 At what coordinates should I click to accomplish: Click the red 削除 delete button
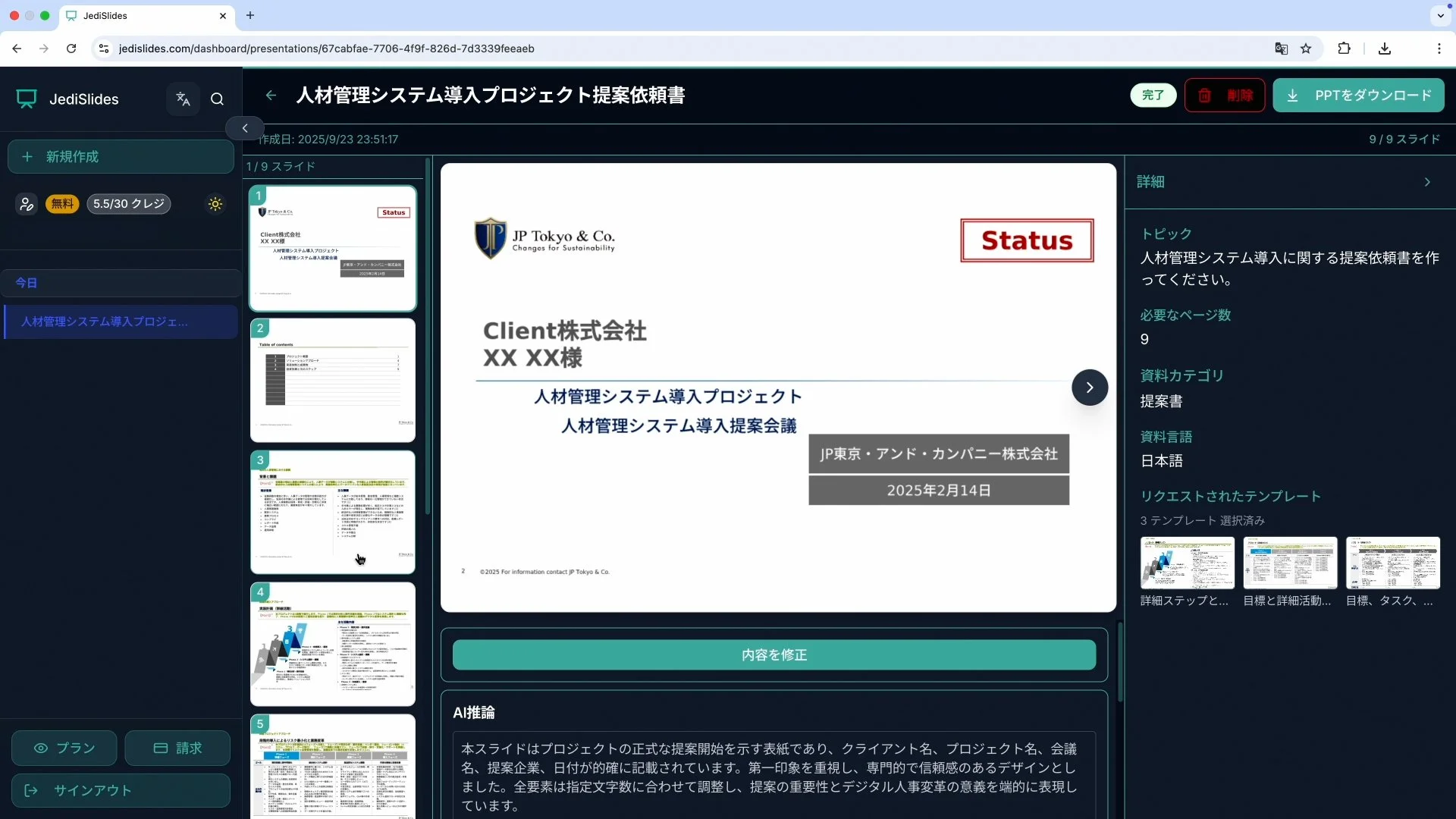point(1225,96)
